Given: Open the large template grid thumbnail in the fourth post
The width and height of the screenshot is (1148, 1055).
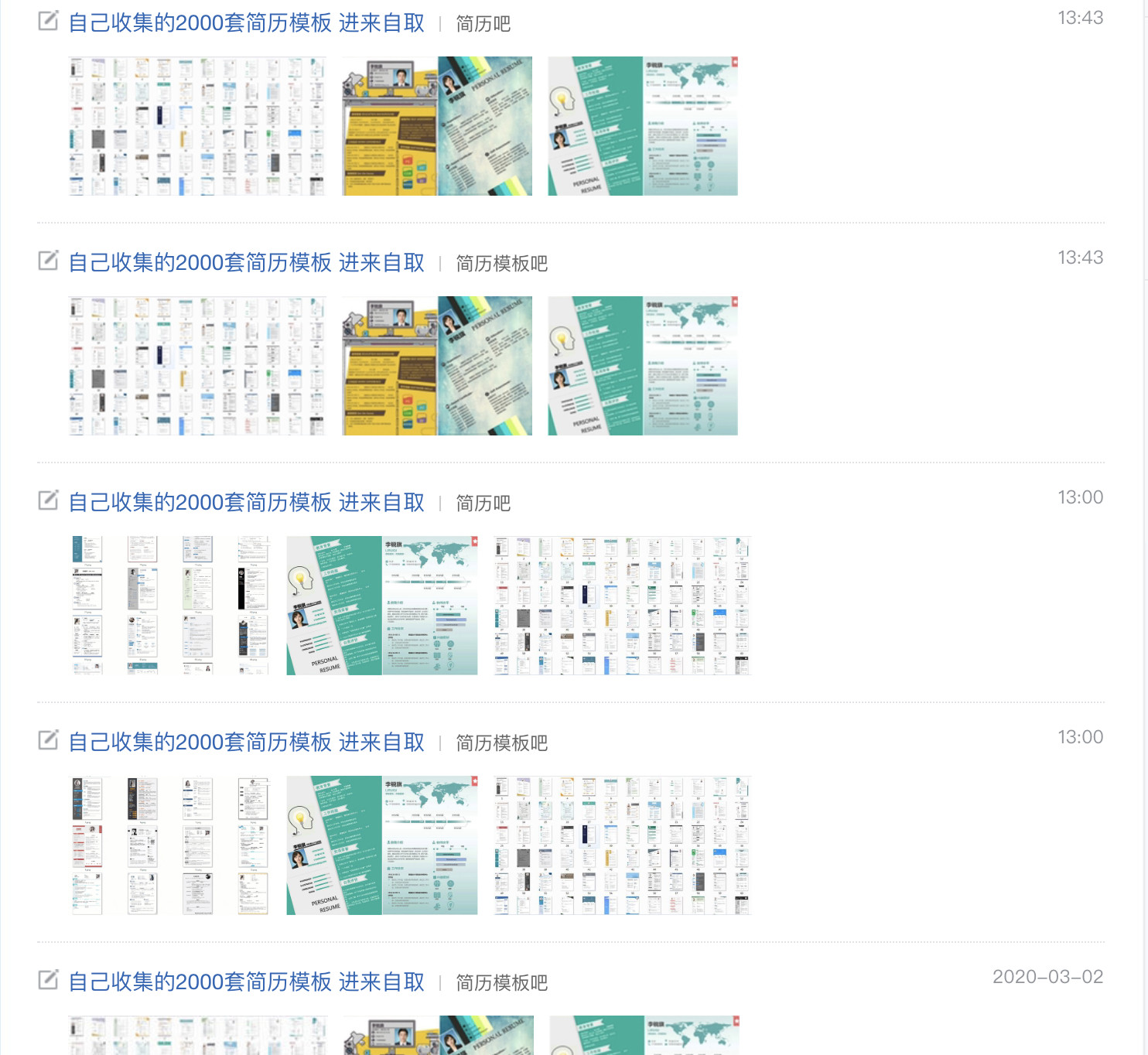Looking at the screenshot, I should click(622, 845).
